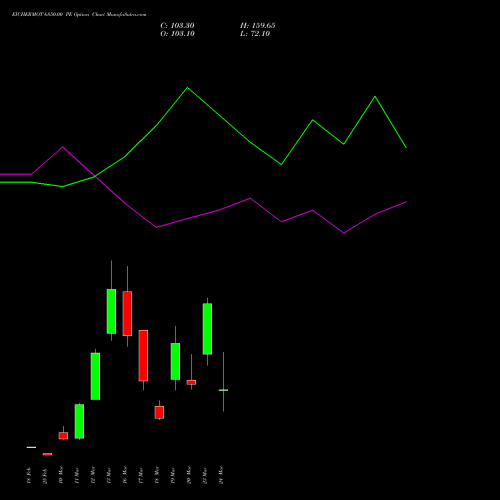The image size is (500, 500).
Task: Click the '10 Mar' date axis label
Action: (x=61, y=475)
